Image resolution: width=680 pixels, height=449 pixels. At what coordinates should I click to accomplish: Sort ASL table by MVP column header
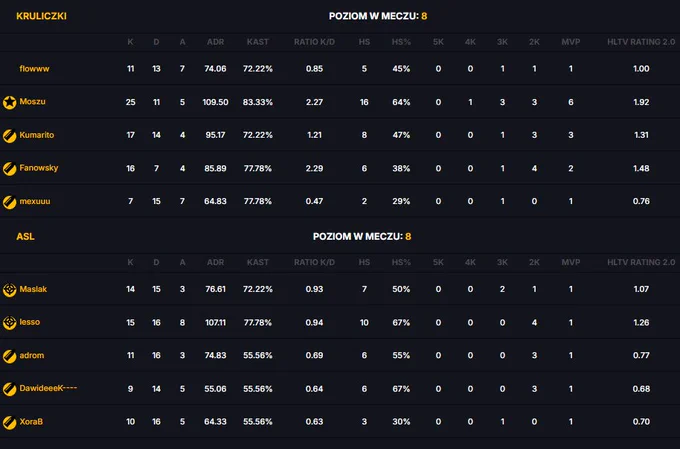(571, 262)
